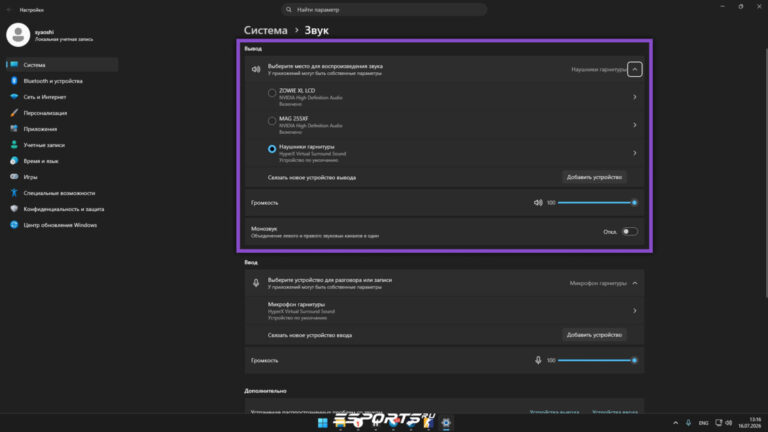Screen dimensions: 768x432
Task: Open Windows Start button on taskbar
Action: (322, 423)
